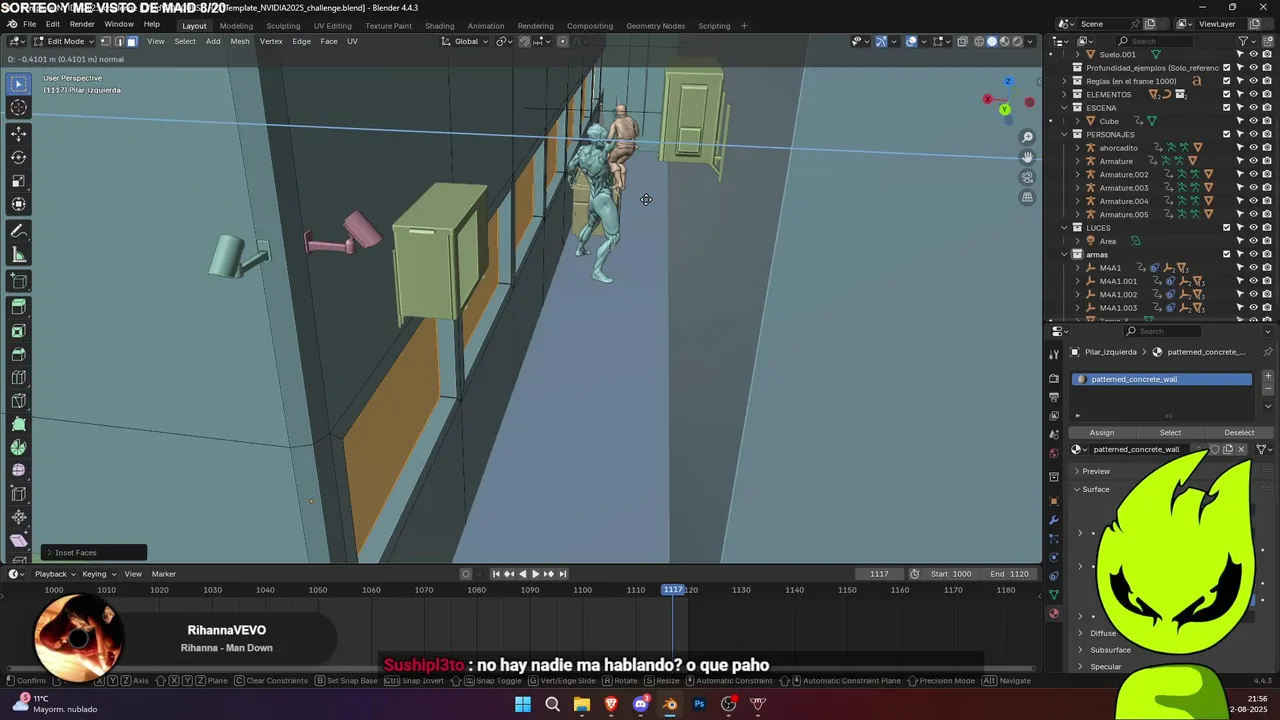Select the Transform tool in the left toolbar
1280x720 pixels.
coord(19,205)
